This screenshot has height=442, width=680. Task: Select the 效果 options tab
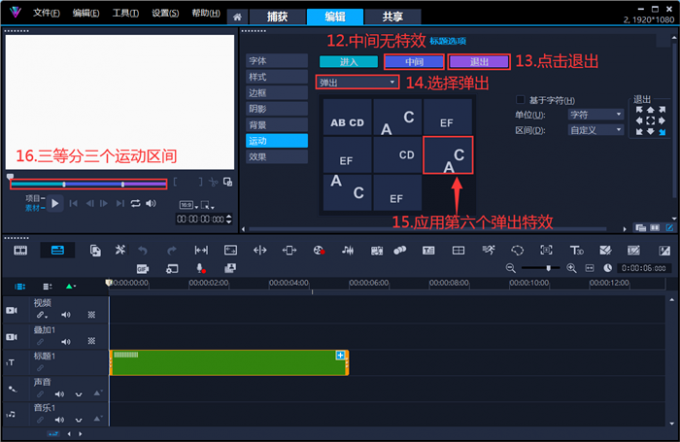pyautogui.click(x=277, y=157)
